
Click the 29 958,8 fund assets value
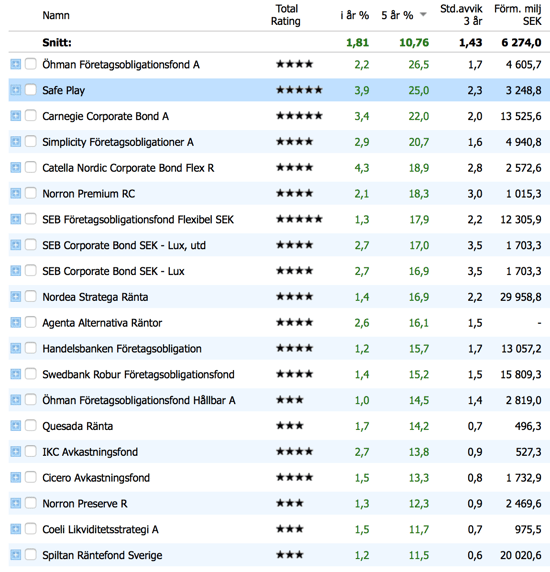[x=521, y=297]
